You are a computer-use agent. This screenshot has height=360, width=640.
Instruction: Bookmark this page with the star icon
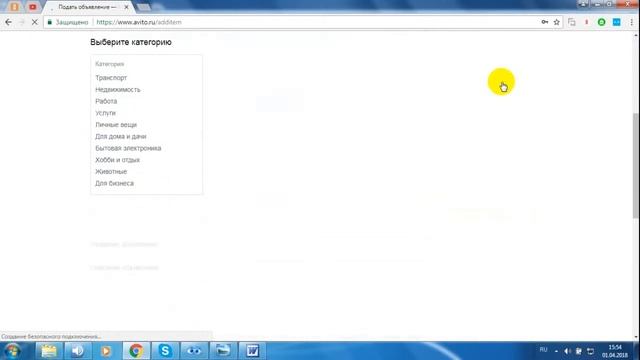click(x=557, y=22)
